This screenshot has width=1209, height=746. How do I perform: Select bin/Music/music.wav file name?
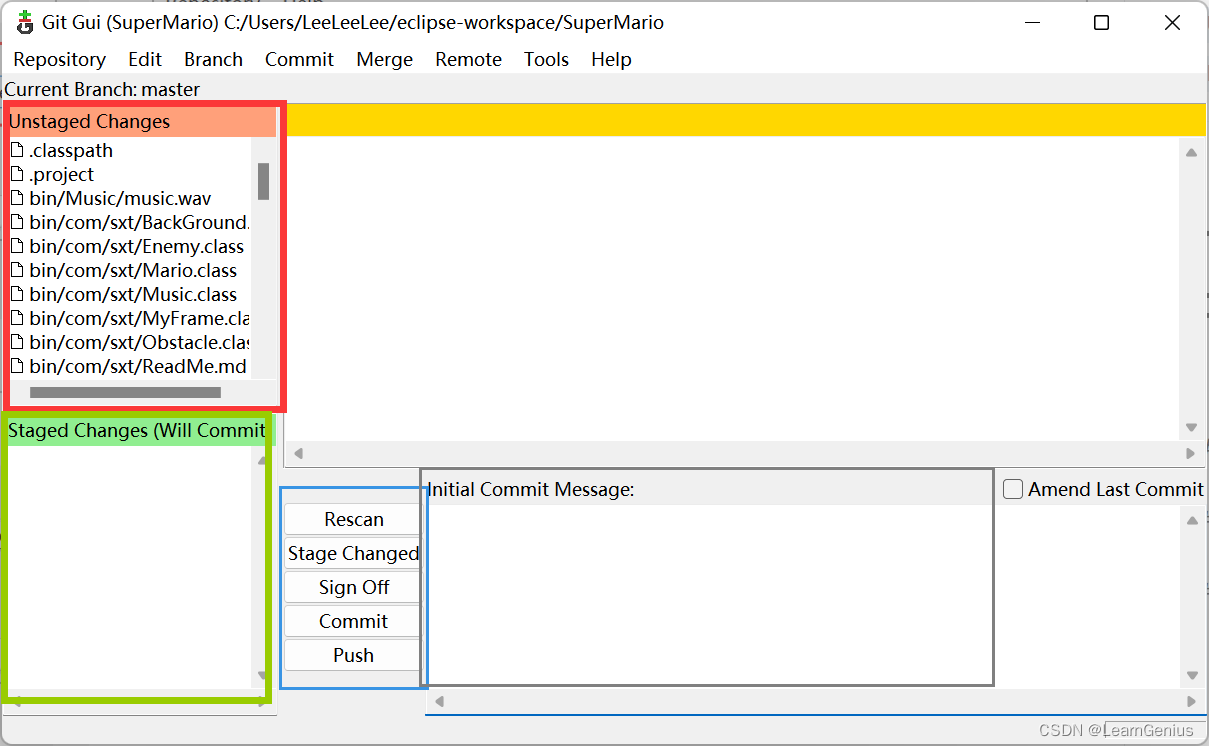tap(120, 199)
